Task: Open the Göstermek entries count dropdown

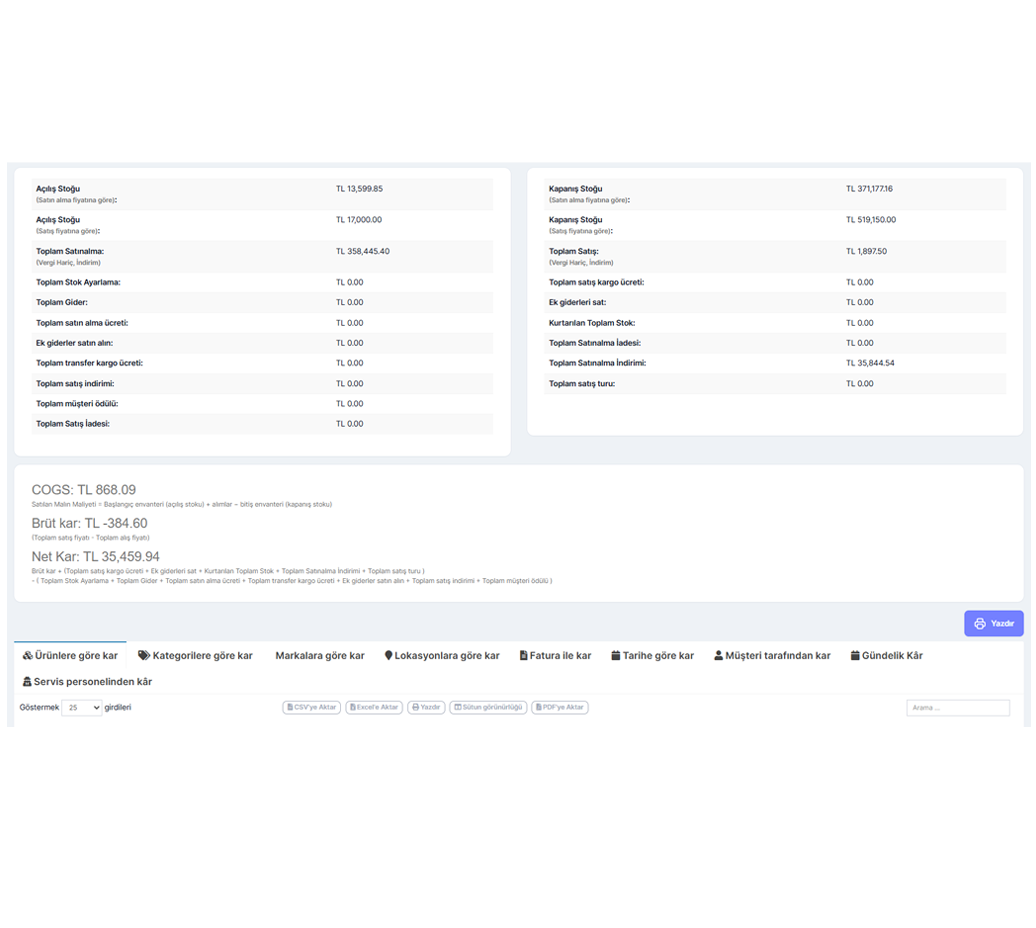Action: (x=81, y=708)
